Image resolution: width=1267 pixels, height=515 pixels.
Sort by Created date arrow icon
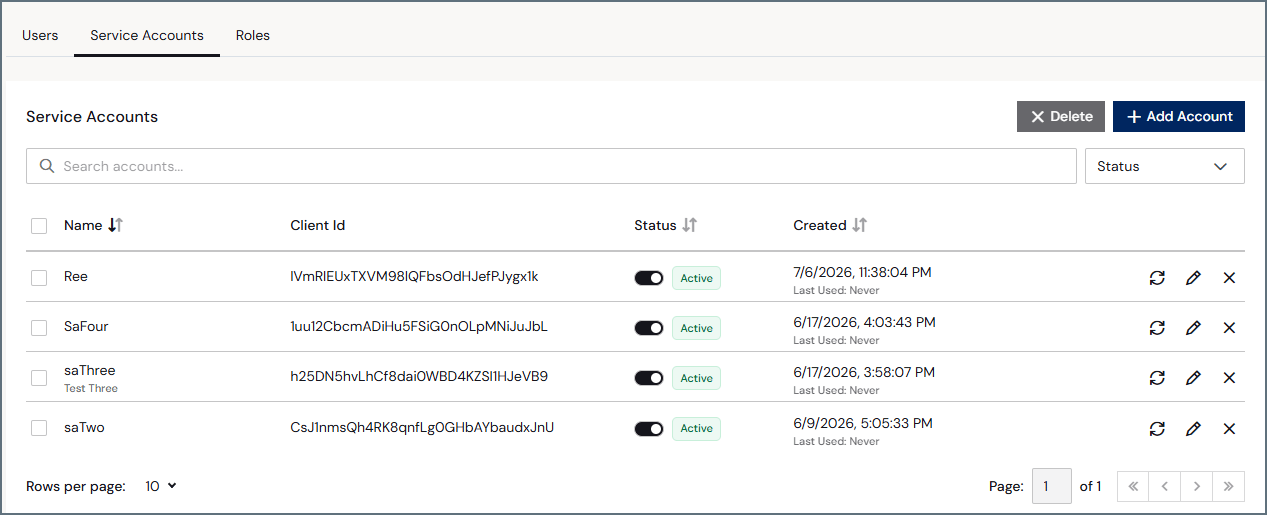pos(859,225)
